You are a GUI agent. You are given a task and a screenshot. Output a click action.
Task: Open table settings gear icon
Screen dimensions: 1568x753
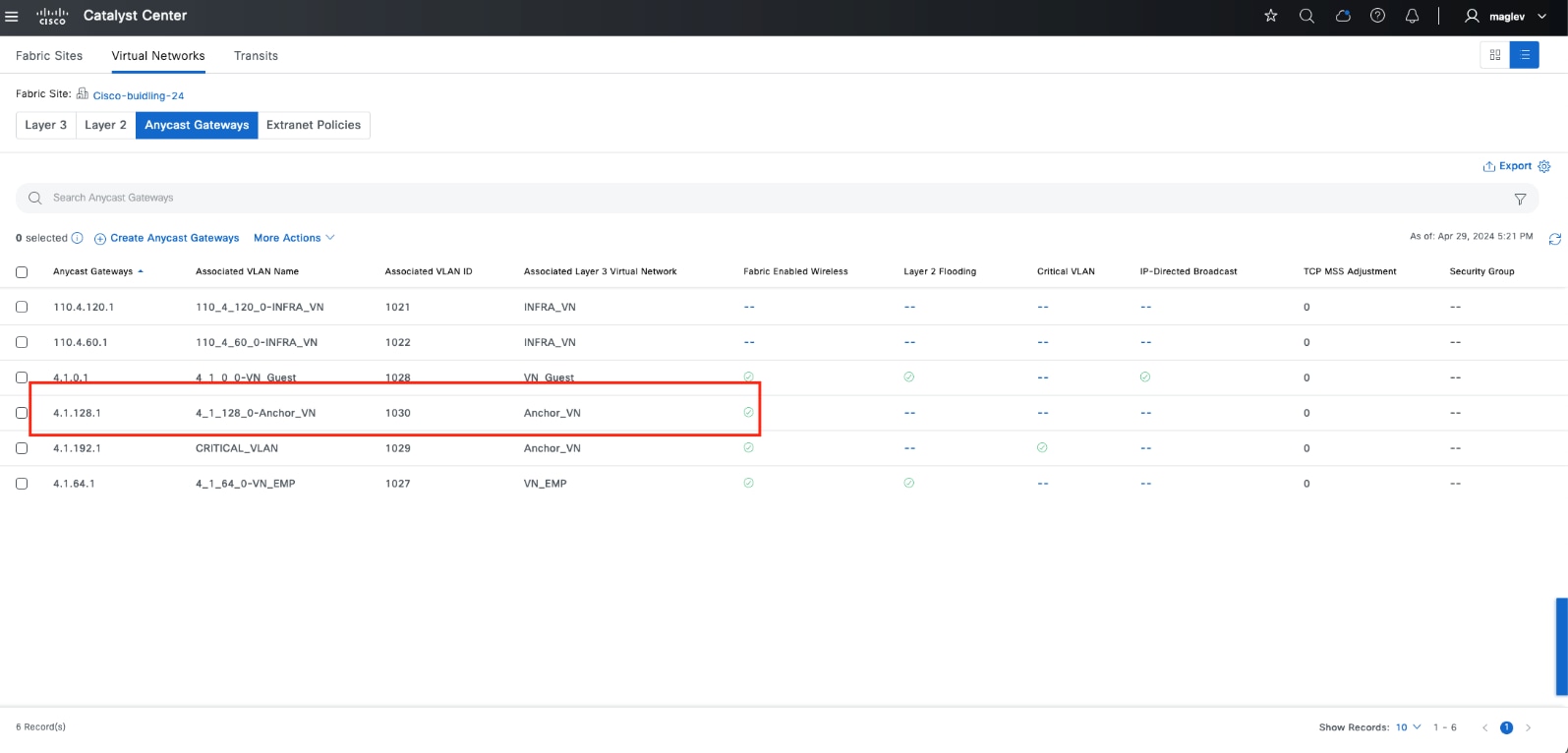click(x=1544, y=166)
